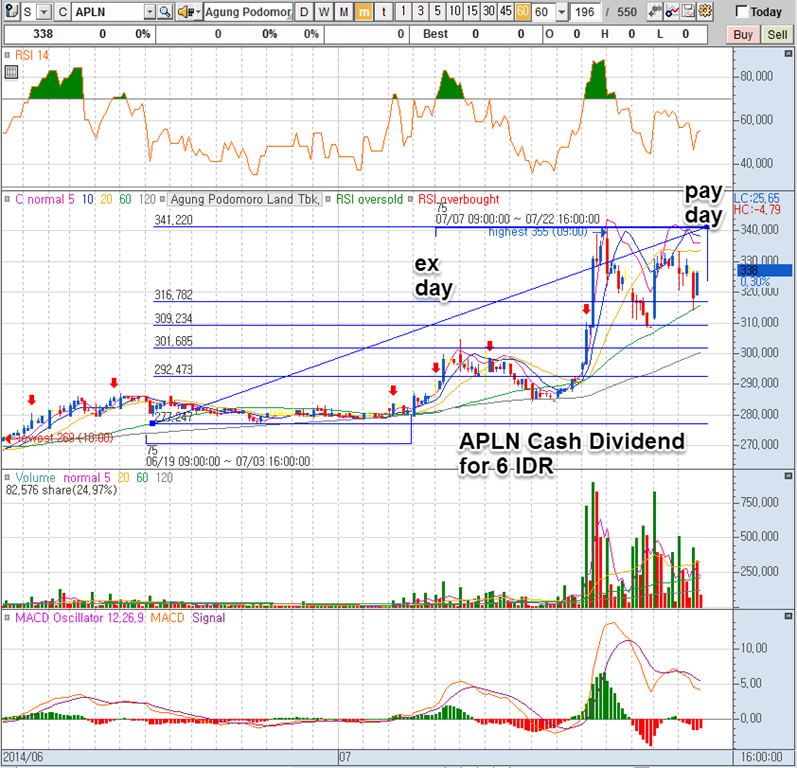Click the 341,220 level label
This screenshot has width=797, height=768.
point(173,220)
